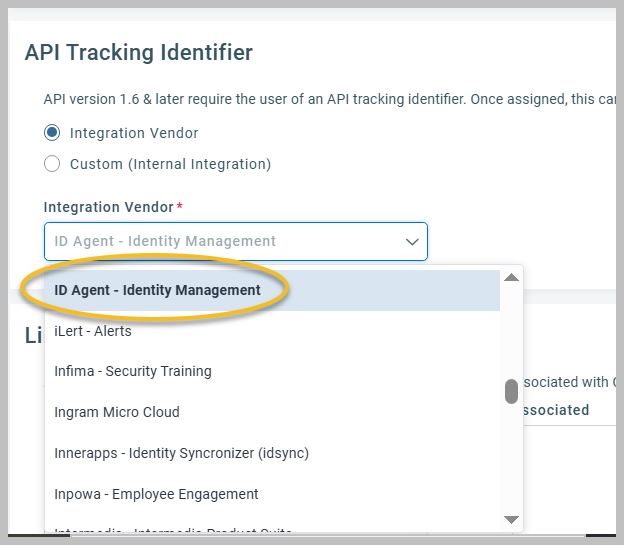The image size is (624, 545).
Task: Click scrollbar track below the thumb
Action: tap(511, 460)
